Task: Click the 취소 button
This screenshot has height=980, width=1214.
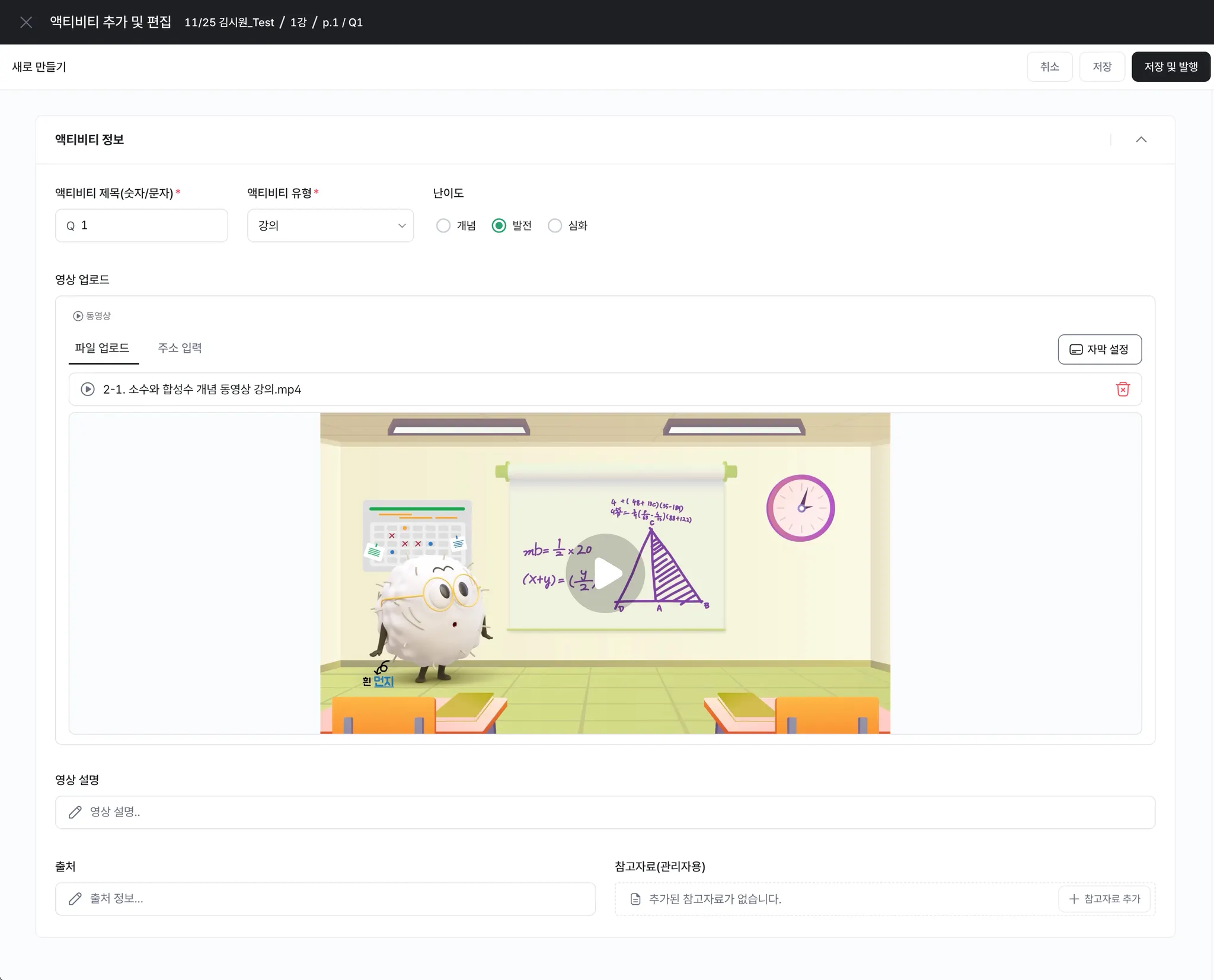Action: (1049, 66)
